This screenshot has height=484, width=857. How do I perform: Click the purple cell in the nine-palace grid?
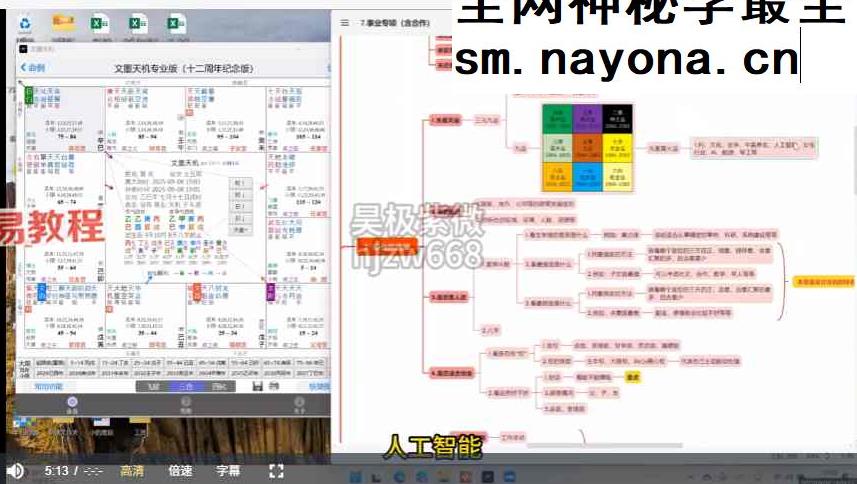[587, 119]
